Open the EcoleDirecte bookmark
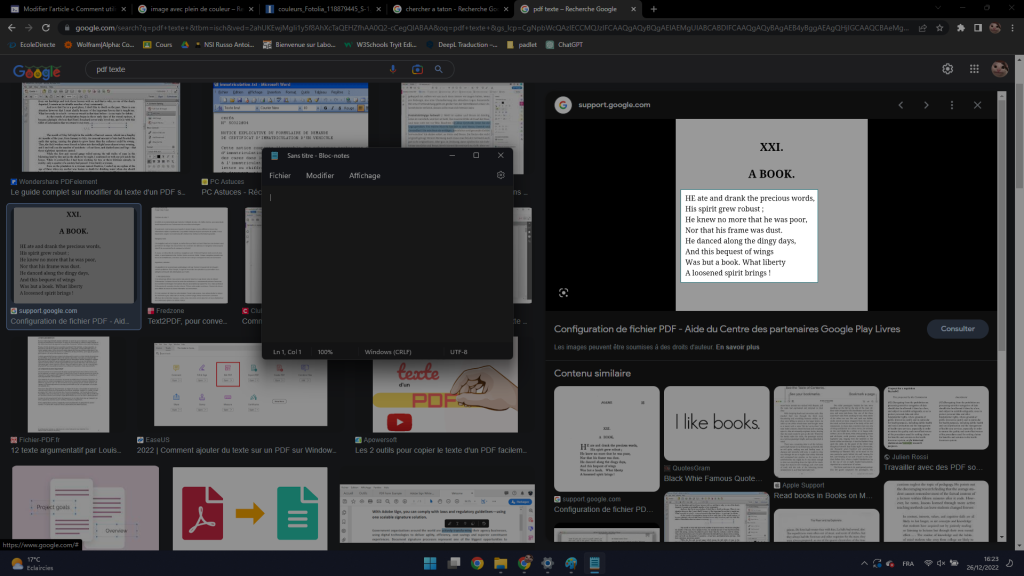Image resolution: width=1024 pixels, height=576 pixels. point(33,45)
